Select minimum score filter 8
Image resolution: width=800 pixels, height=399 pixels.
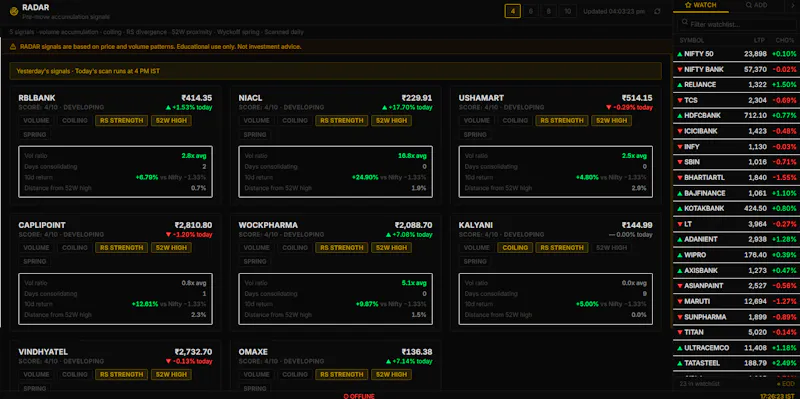tap(548, 11)
